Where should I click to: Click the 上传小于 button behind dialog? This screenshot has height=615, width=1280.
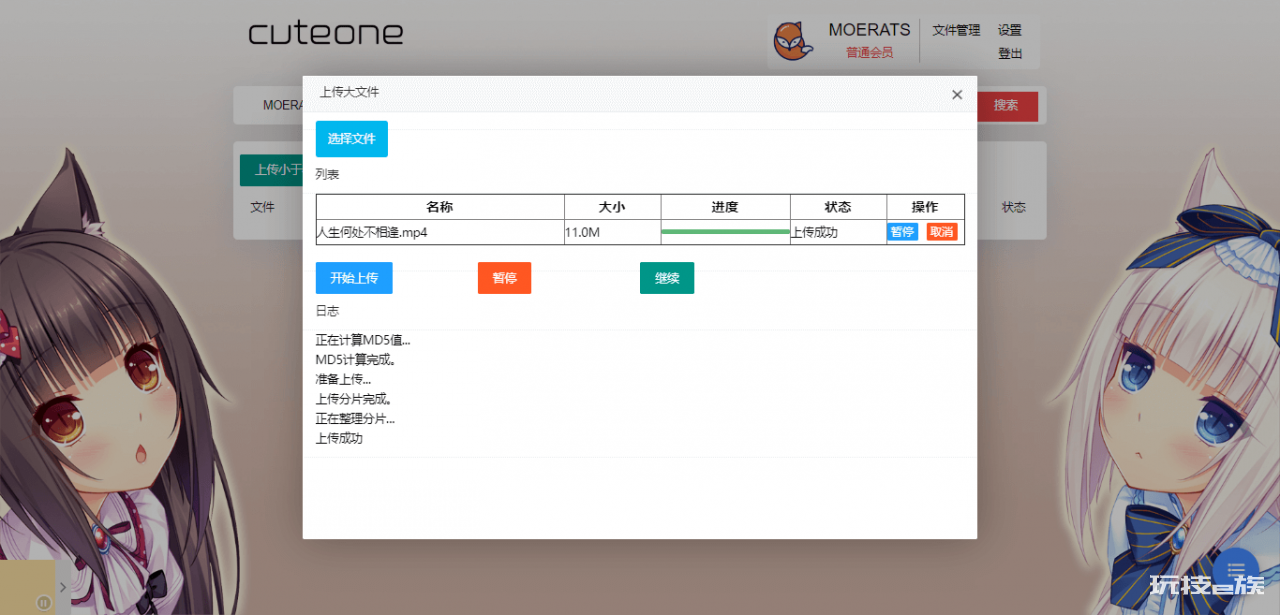(271, 170)
